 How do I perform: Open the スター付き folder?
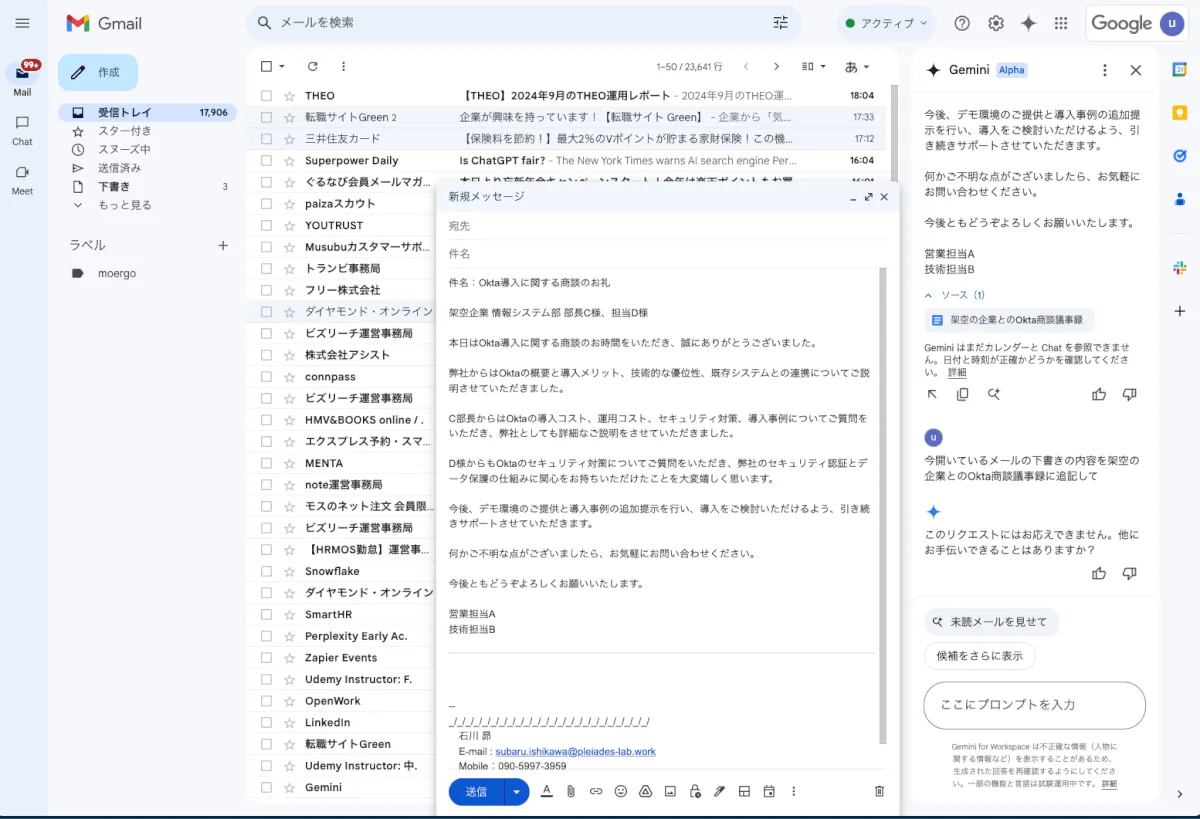click(x=124, y=131)
